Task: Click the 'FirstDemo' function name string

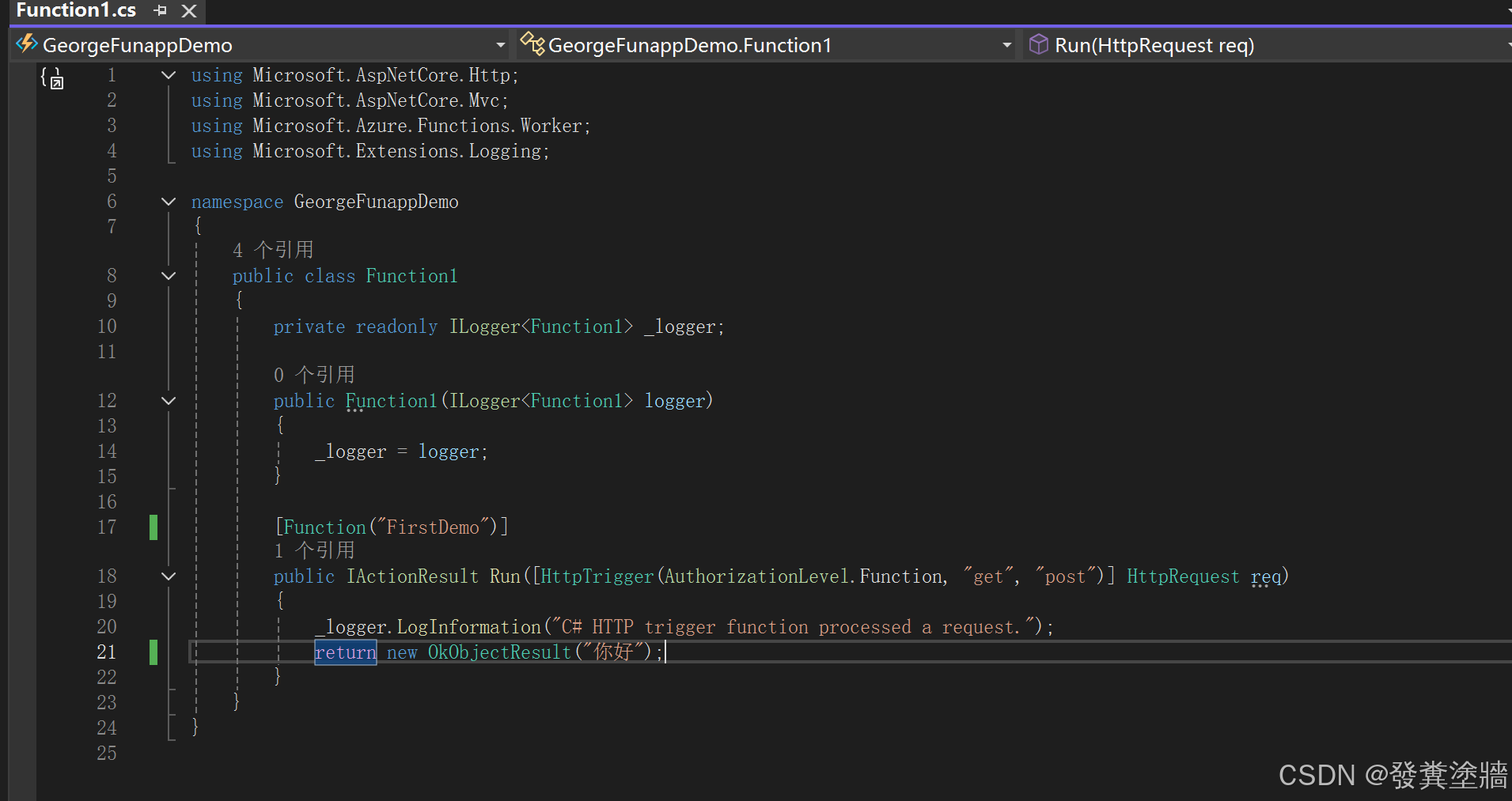Action: click(x=433, y=527)
